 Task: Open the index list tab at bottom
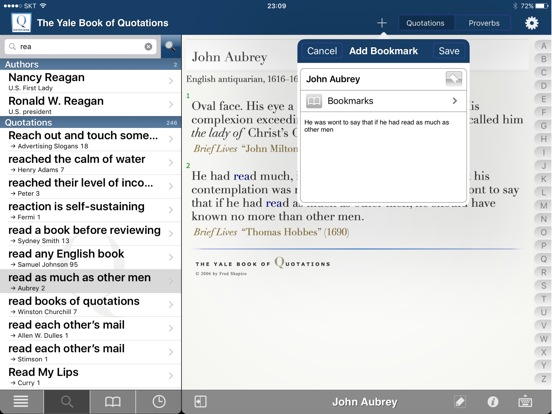(21, 401)
